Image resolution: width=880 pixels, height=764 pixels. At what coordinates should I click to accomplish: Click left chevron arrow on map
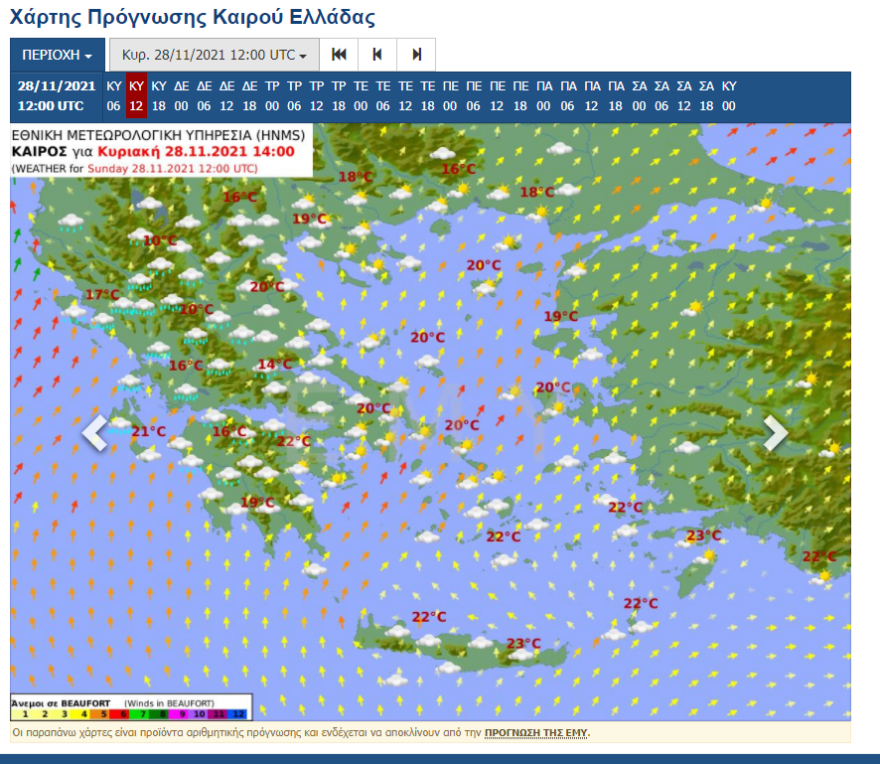click(x=95, y=433)
